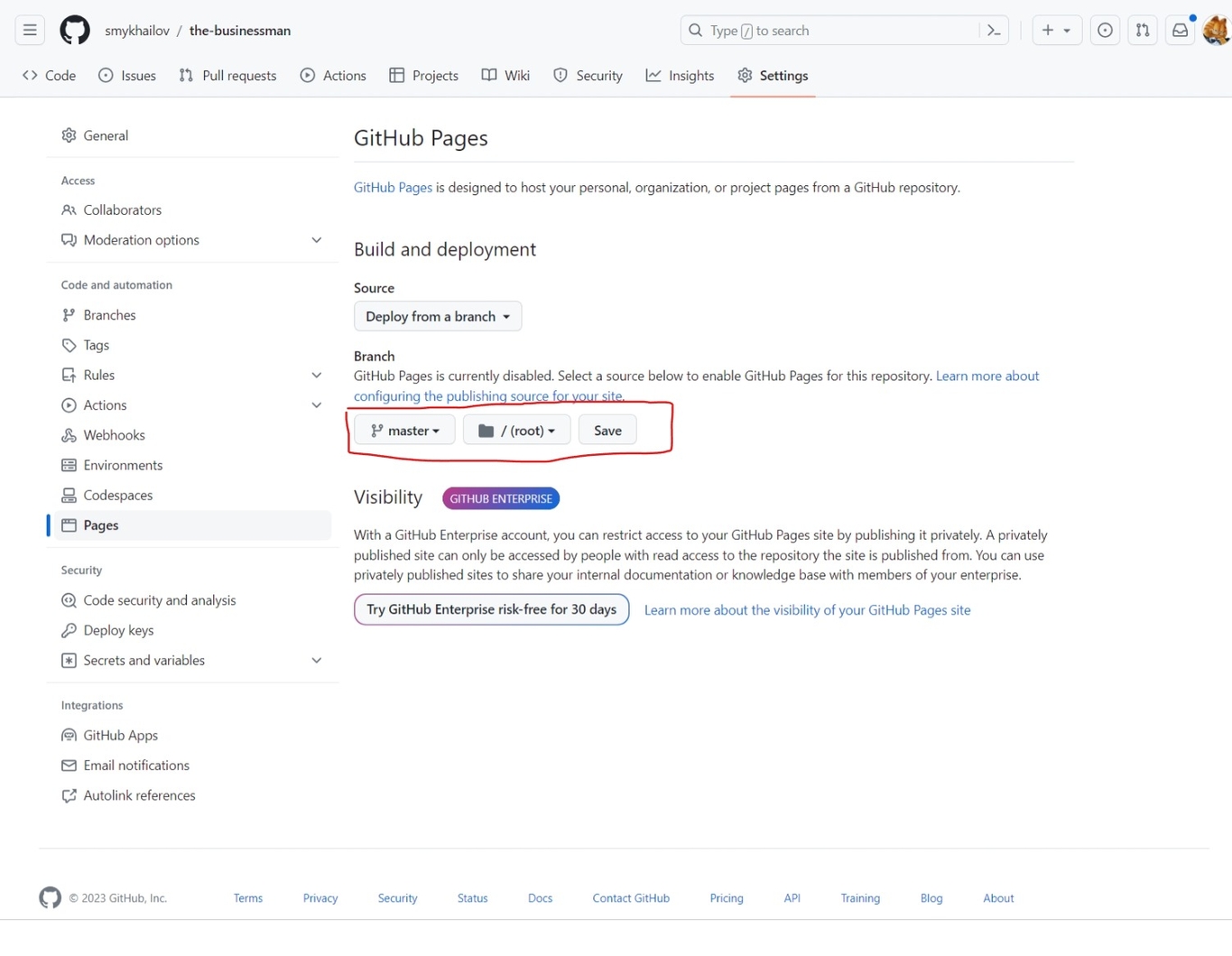The width and height of the screenshot is (1232, 956).
Task: Open the command palette icon
Action: [994, 31]
